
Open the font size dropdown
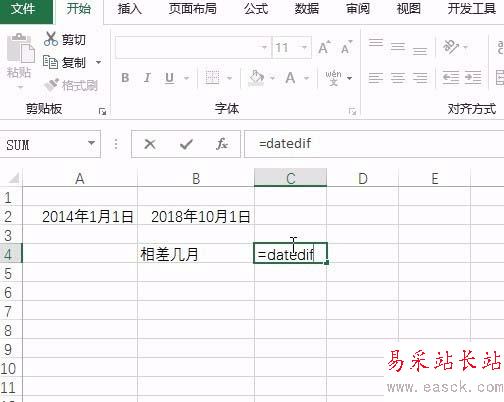[304, 48]
